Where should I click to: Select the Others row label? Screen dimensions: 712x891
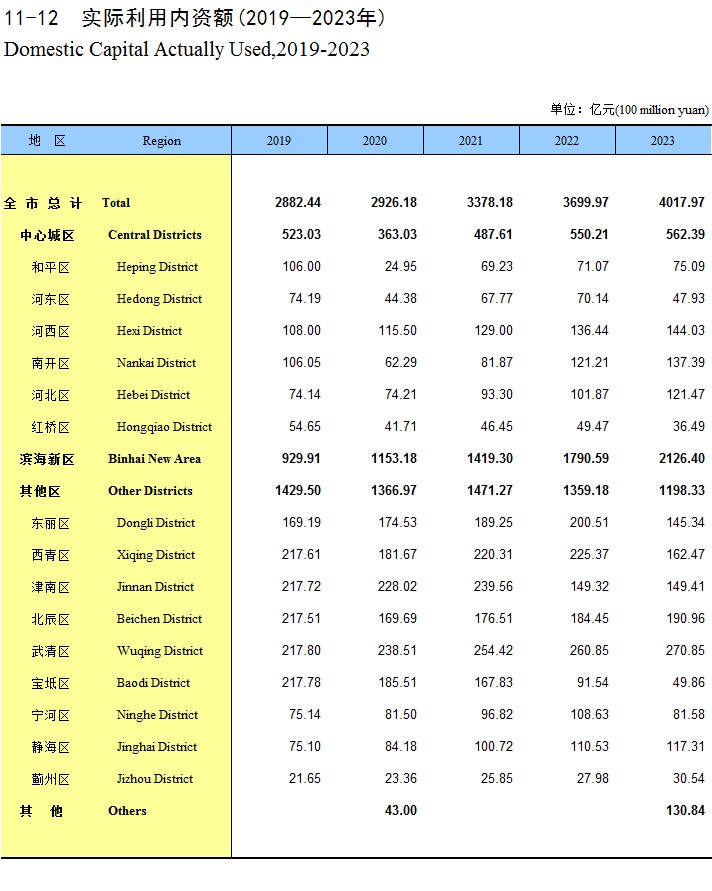127,811
